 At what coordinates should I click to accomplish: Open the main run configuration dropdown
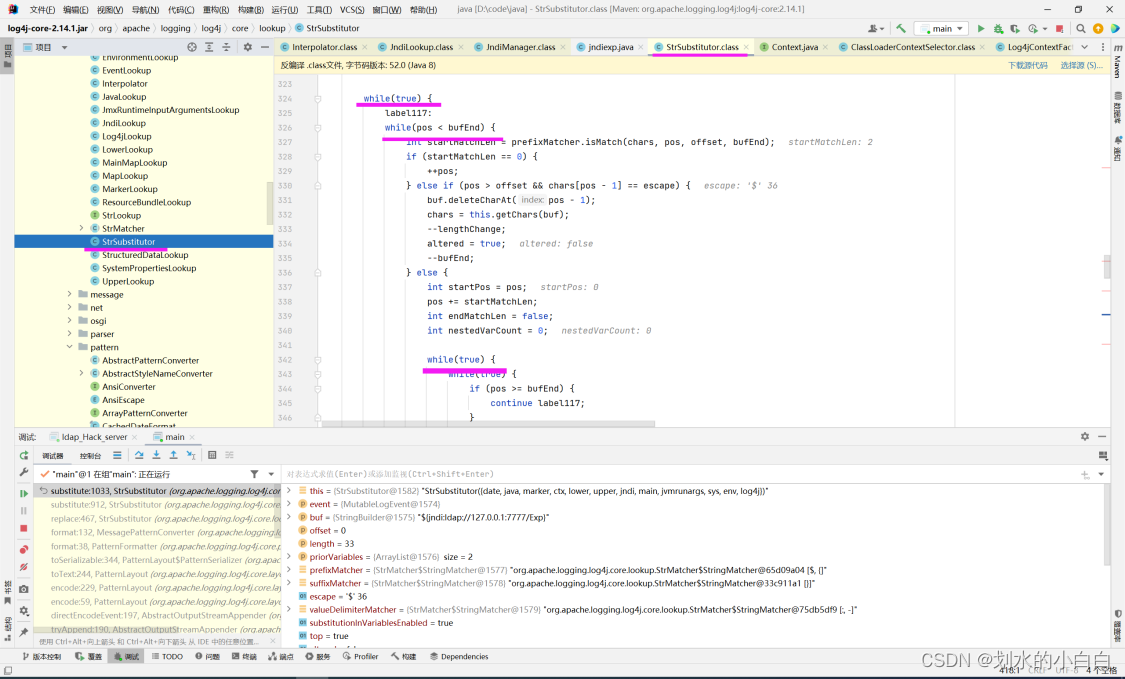941,29
